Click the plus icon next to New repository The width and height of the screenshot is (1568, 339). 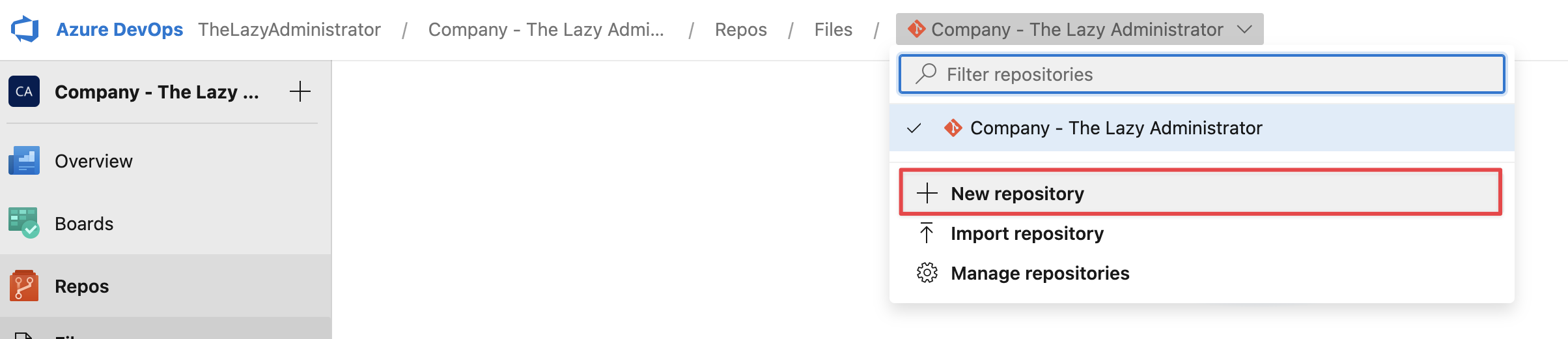point(927,193)
